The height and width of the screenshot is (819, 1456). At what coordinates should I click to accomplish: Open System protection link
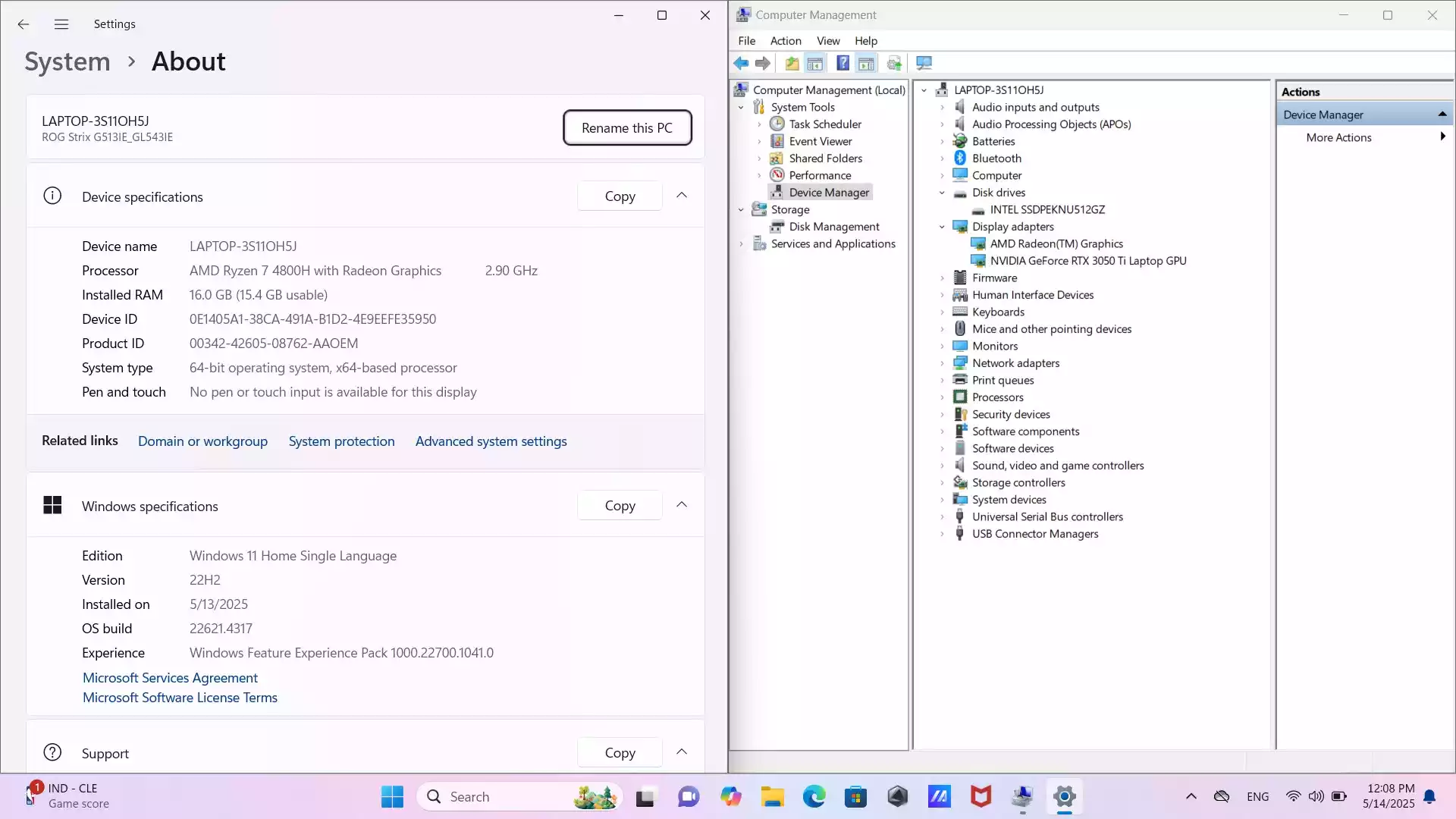tap(341, 441)
